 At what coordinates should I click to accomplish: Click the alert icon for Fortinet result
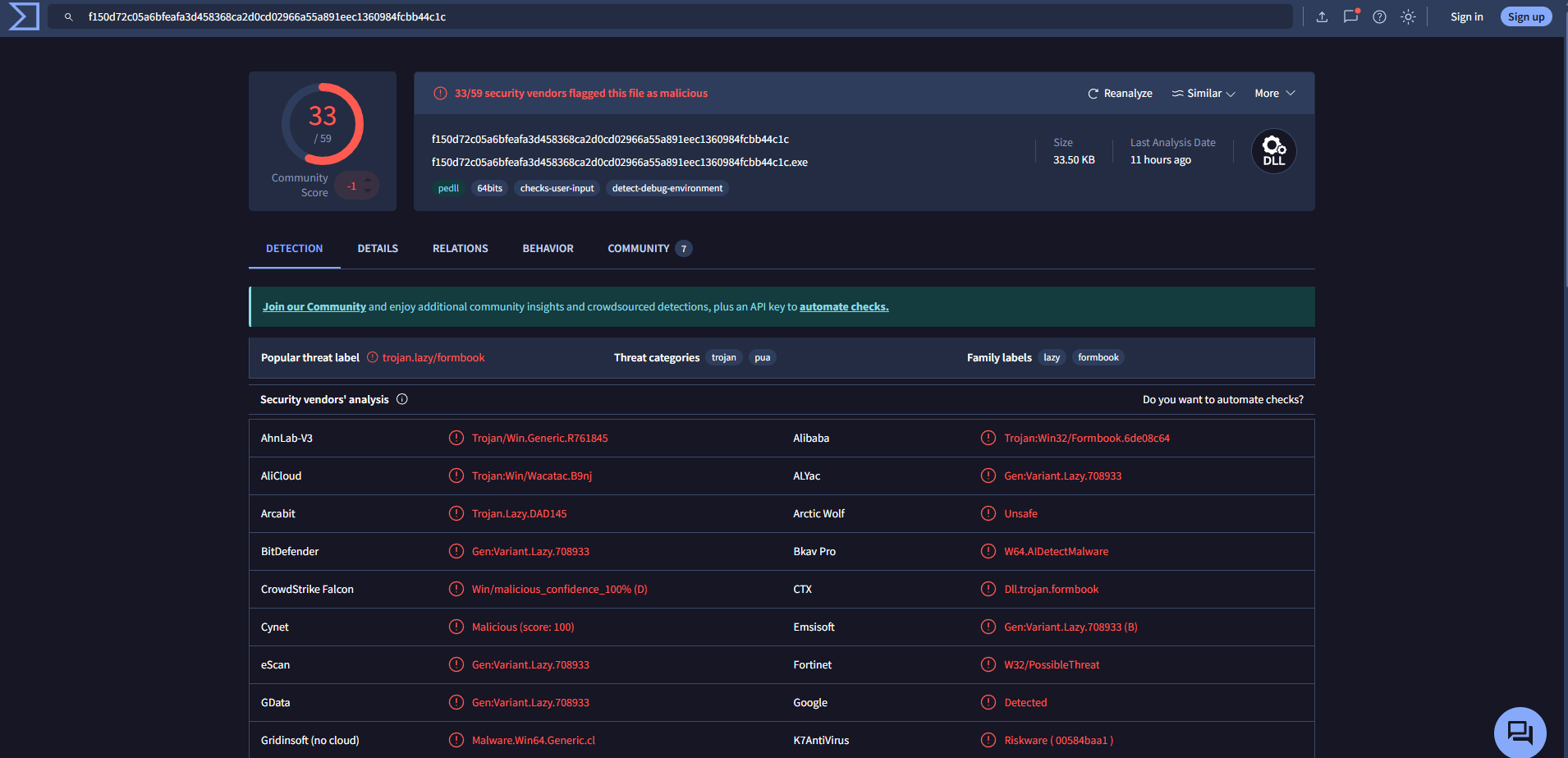(988, 664)
